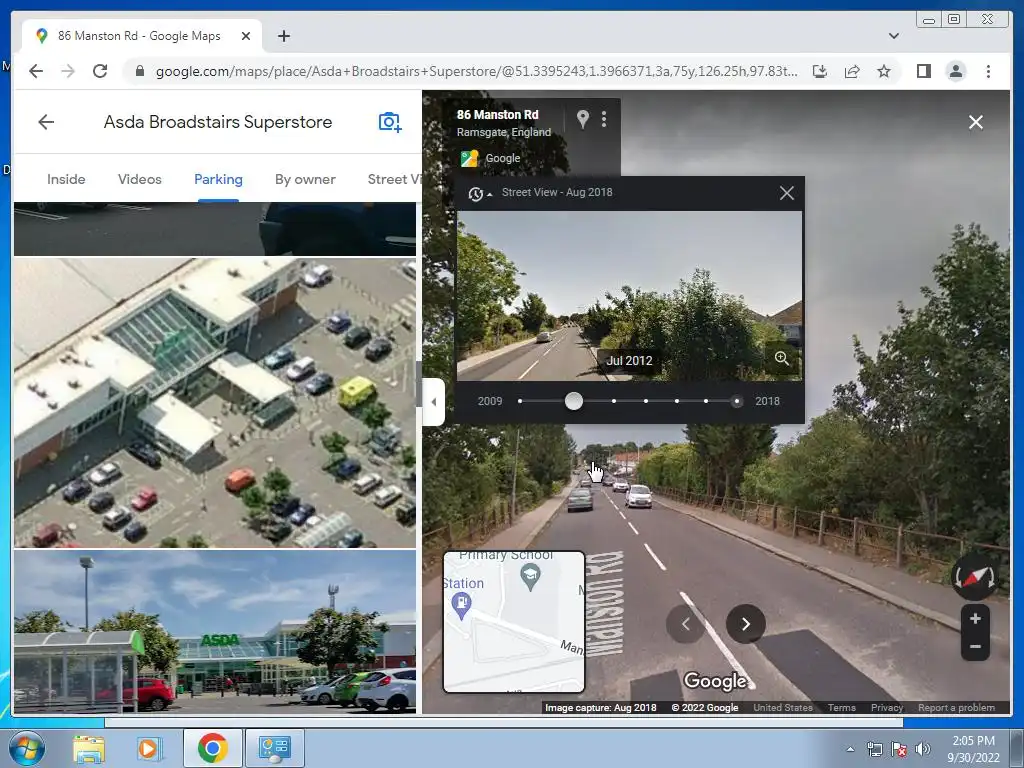
Task: Click the location pin icon for 86 Manston Rd
Action: click(x=583, y=119)
